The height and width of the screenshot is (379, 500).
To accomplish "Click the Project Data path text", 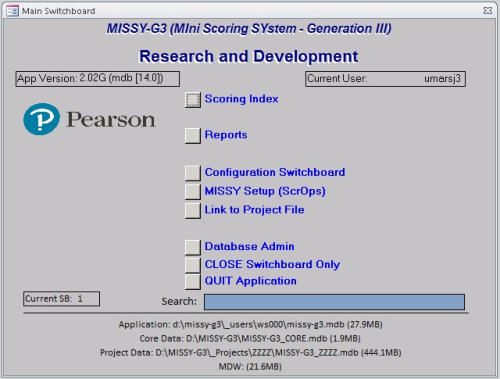I will point(250,353).
